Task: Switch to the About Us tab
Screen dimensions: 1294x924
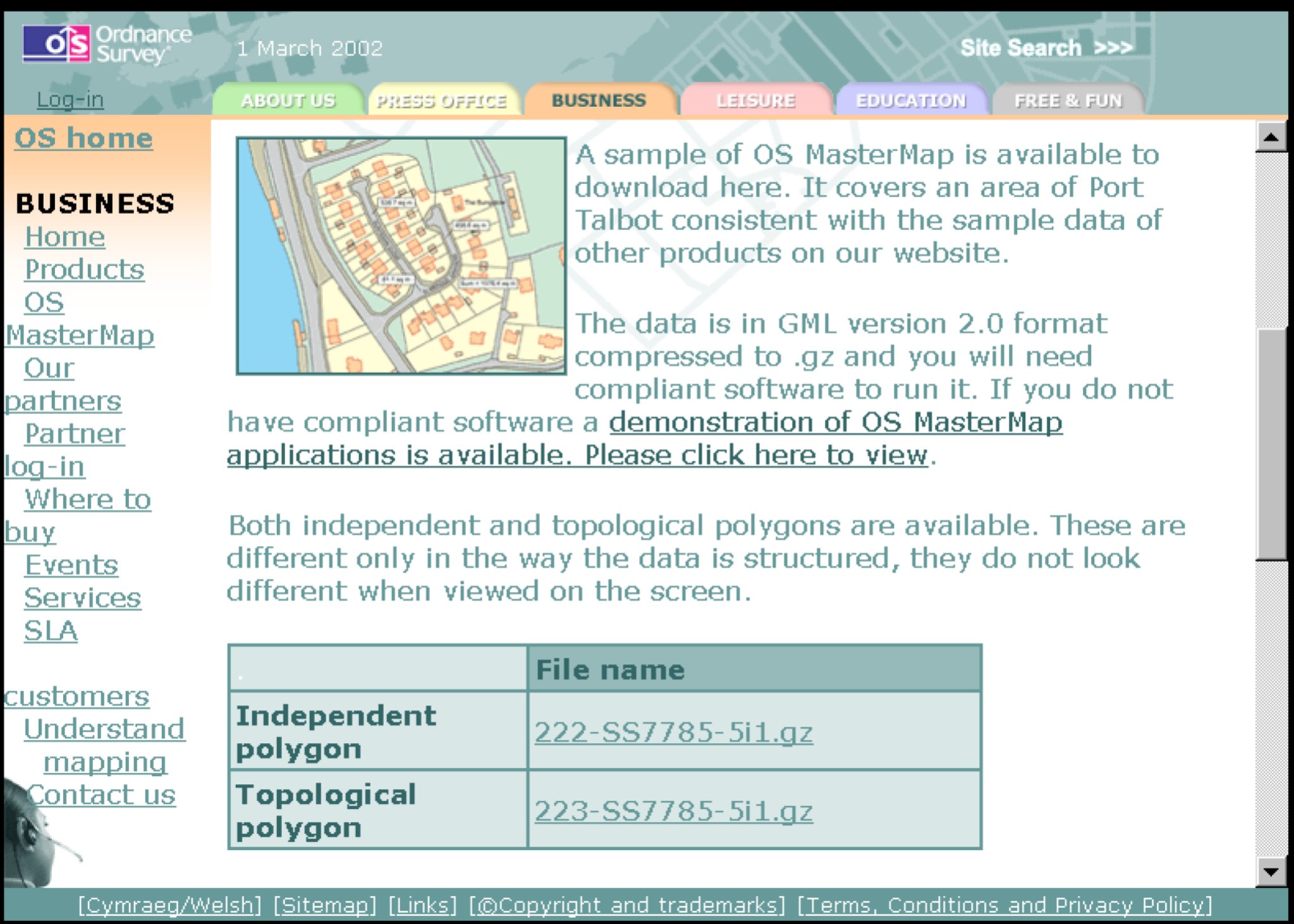Action: pyautogui.click(x=288, y=100)
